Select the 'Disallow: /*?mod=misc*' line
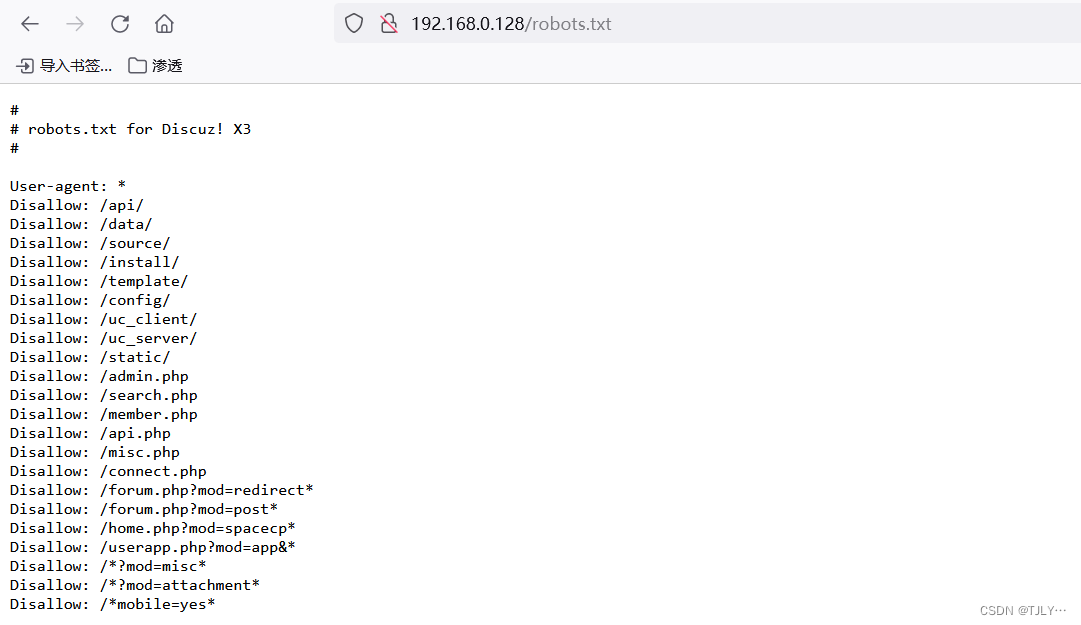 coord(108,566)
